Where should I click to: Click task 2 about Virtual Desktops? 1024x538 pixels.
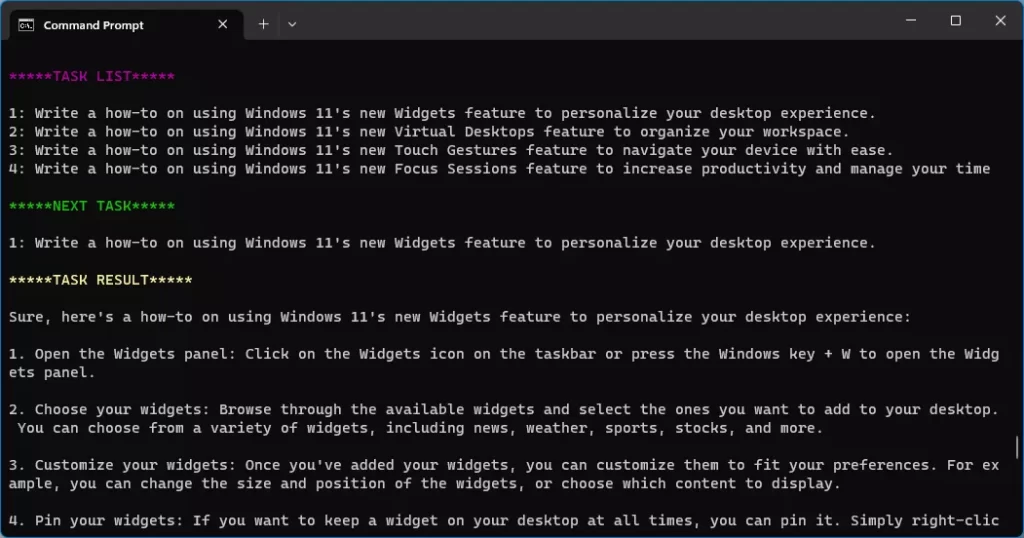pos(429,132)
